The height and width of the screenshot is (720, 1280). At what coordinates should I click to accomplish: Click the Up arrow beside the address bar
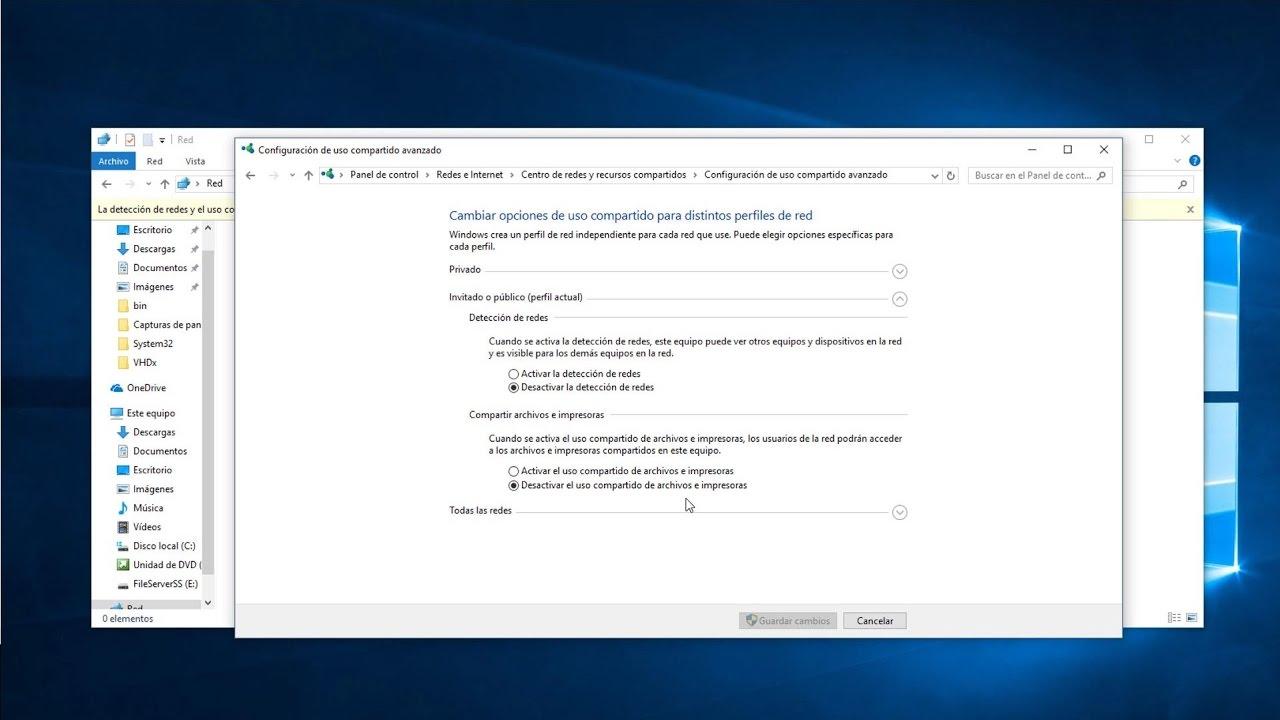(x=308, y=175)
